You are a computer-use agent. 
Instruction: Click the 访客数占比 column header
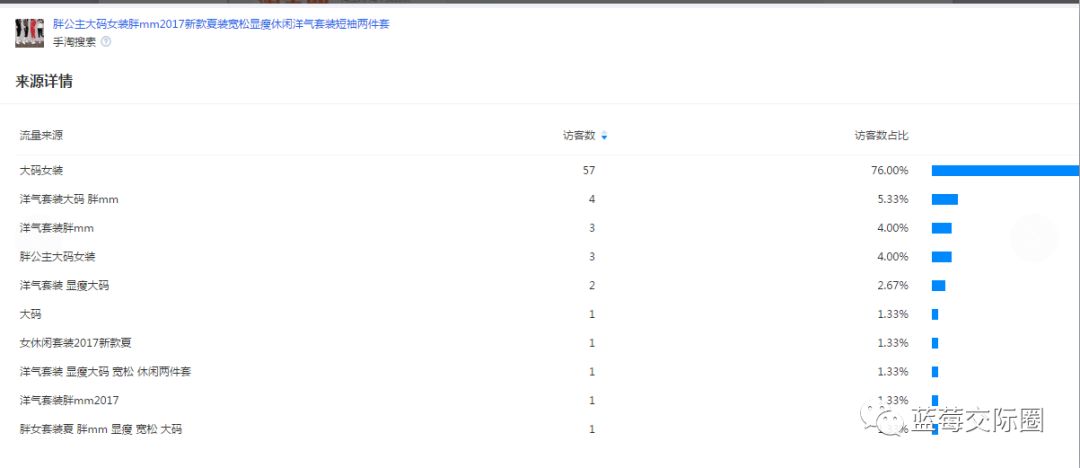[882, 136]
